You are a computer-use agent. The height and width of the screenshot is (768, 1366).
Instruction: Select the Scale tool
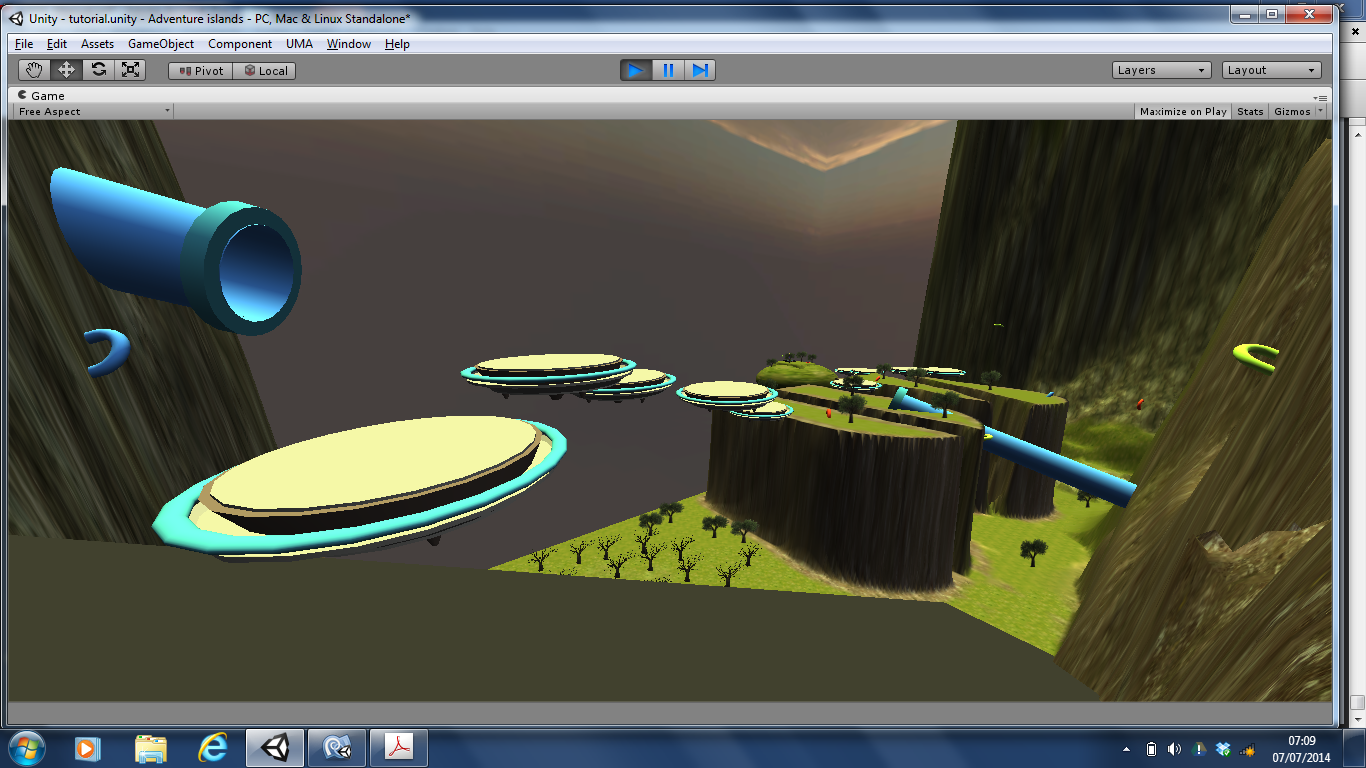pyautogui.click(x=130, y=70)
